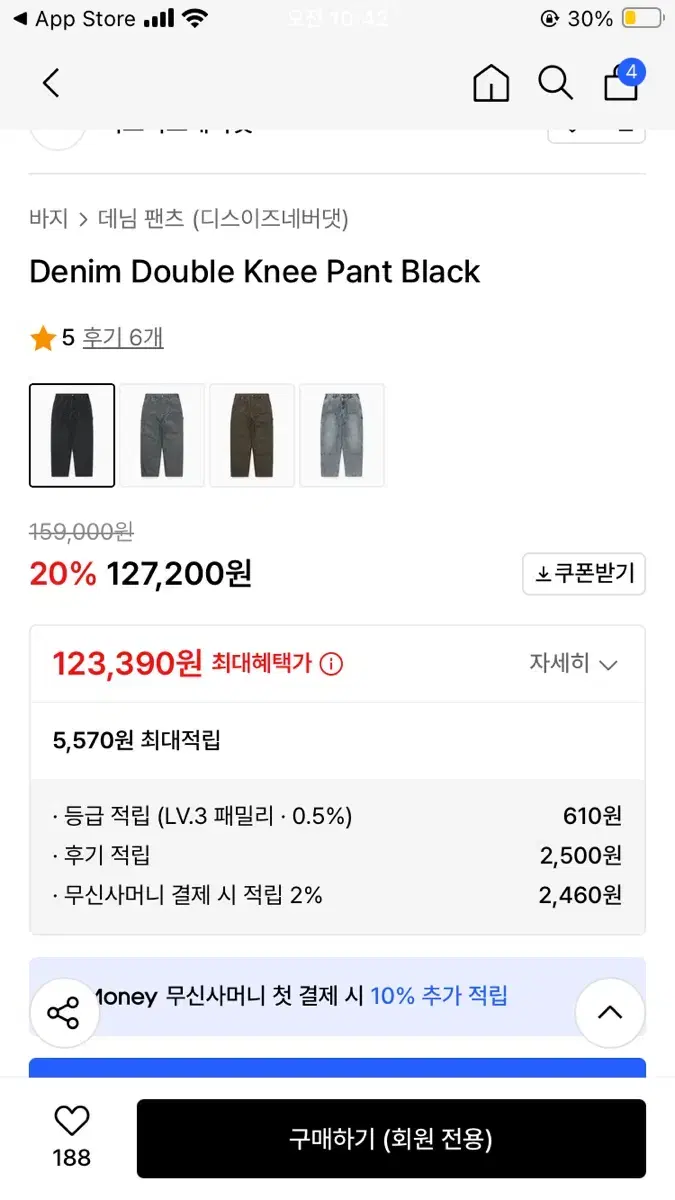Screen dimensions: 675x1200
Task: Tap the yellow star rating icon
Action: pos(42,339)
